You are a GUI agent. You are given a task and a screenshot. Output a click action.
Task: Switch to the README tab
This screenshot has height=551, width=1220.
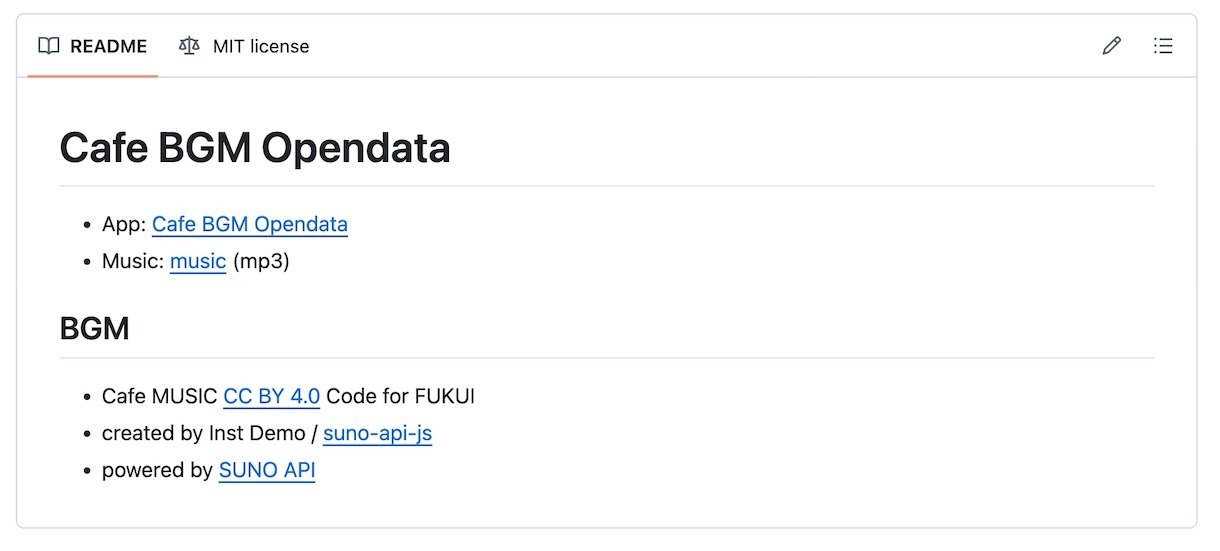coord(93,46)
